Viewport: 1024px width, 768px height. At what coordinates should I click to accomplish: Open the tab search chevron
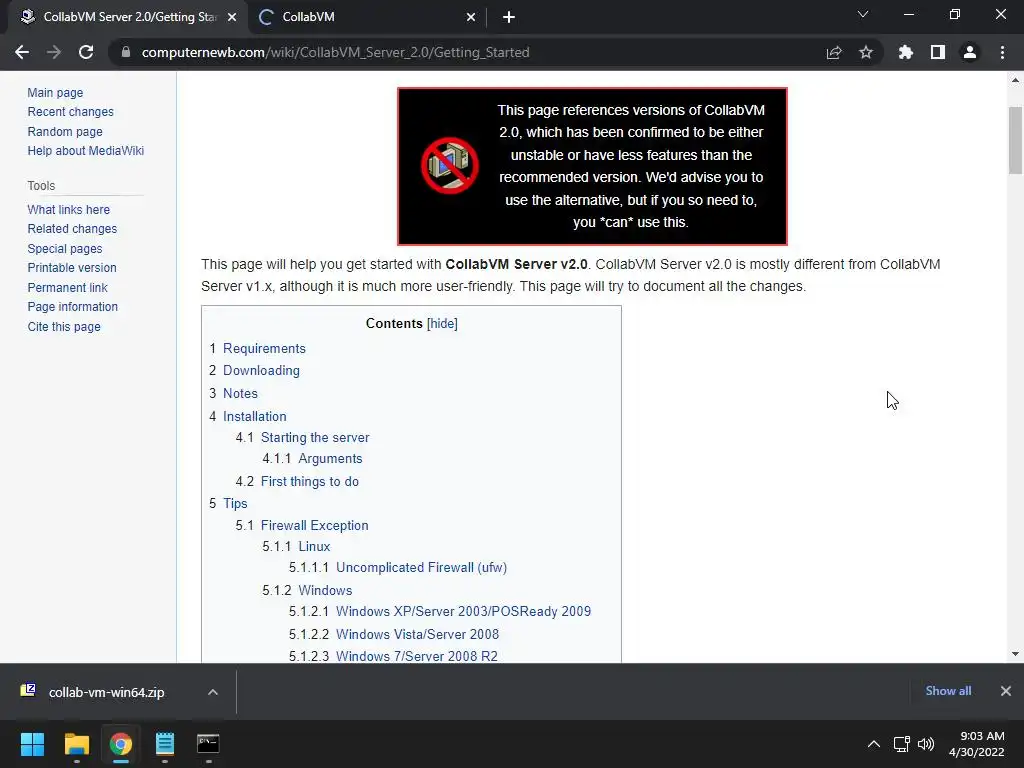pos(863,14)
